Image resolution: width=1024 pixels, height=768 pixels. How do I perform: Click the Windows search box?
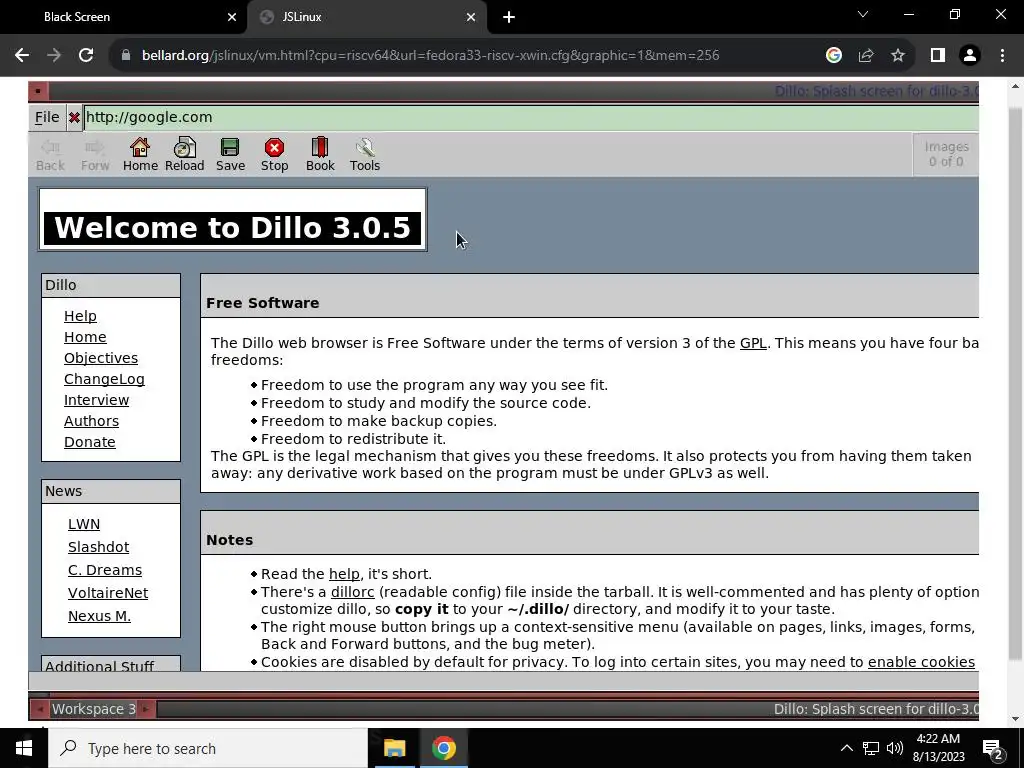[x=208, y=748]
